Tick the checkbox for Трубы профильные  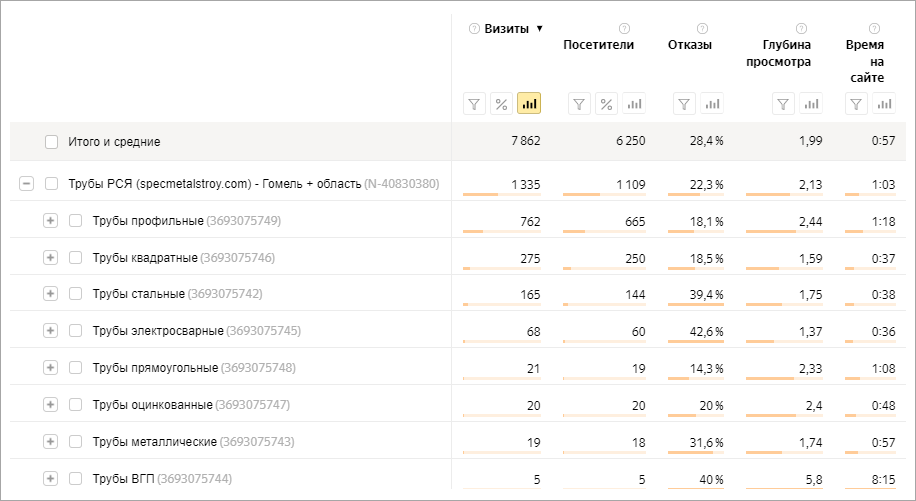point(75,220)
